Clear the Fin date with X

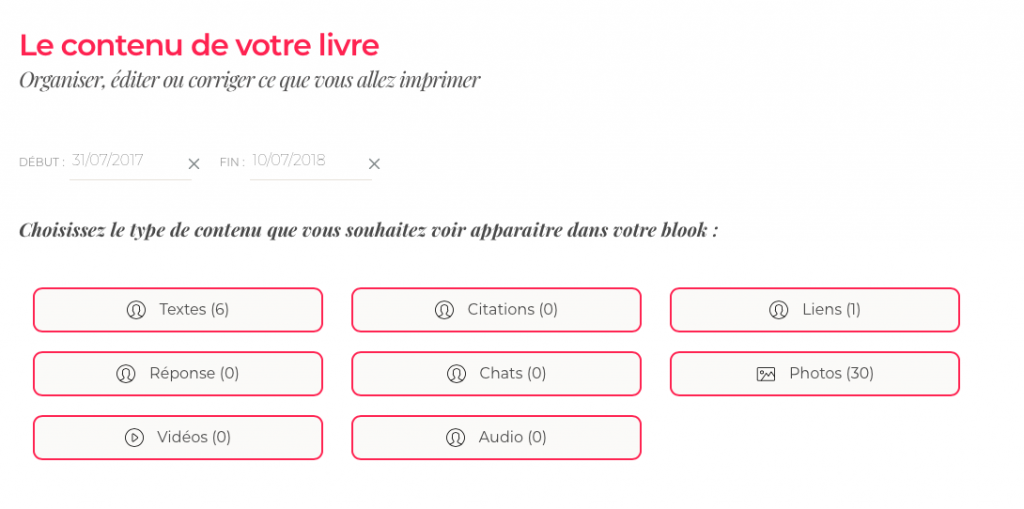point(374,164)
